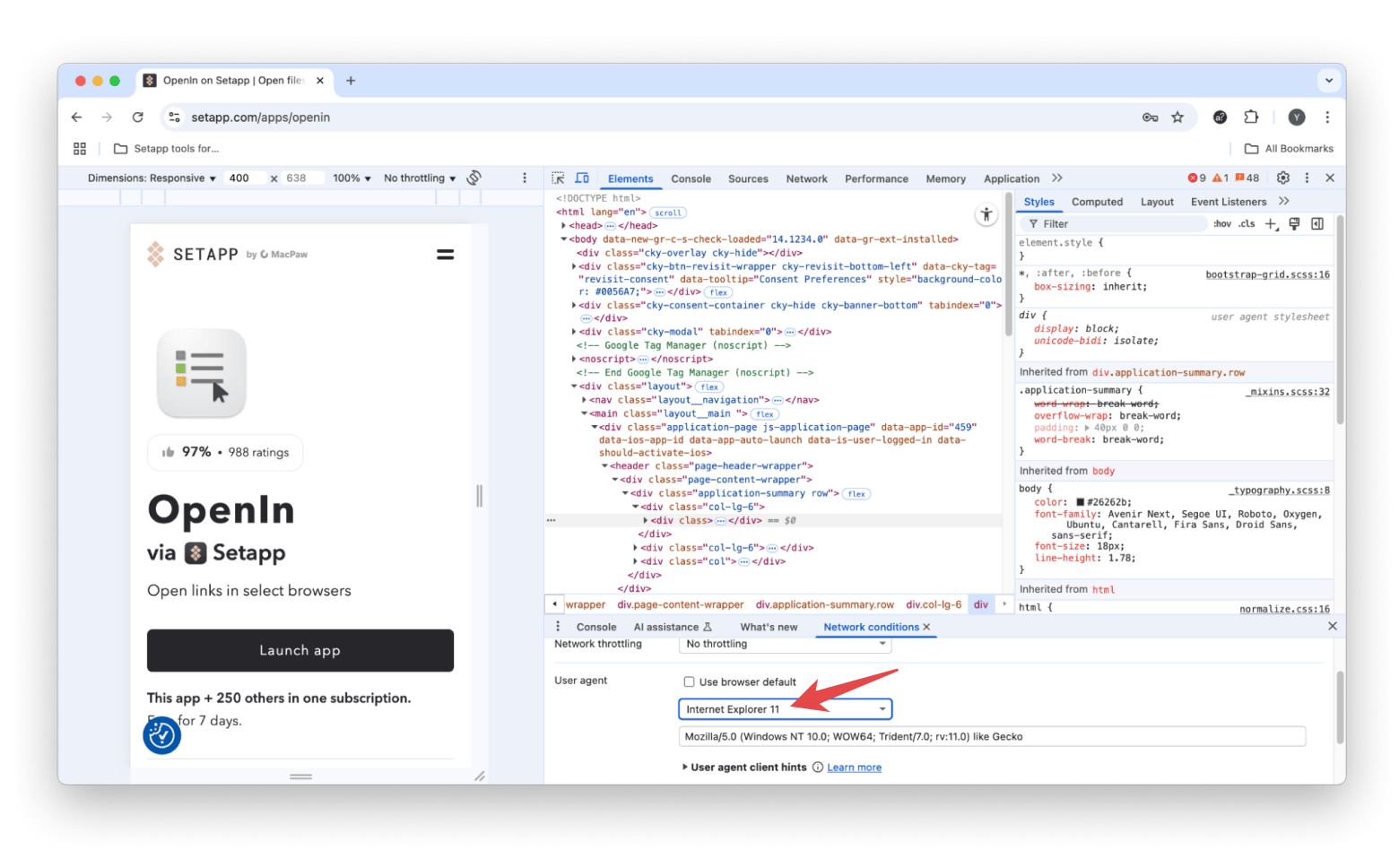Click the new style rule plus icon

[1270, 224]
